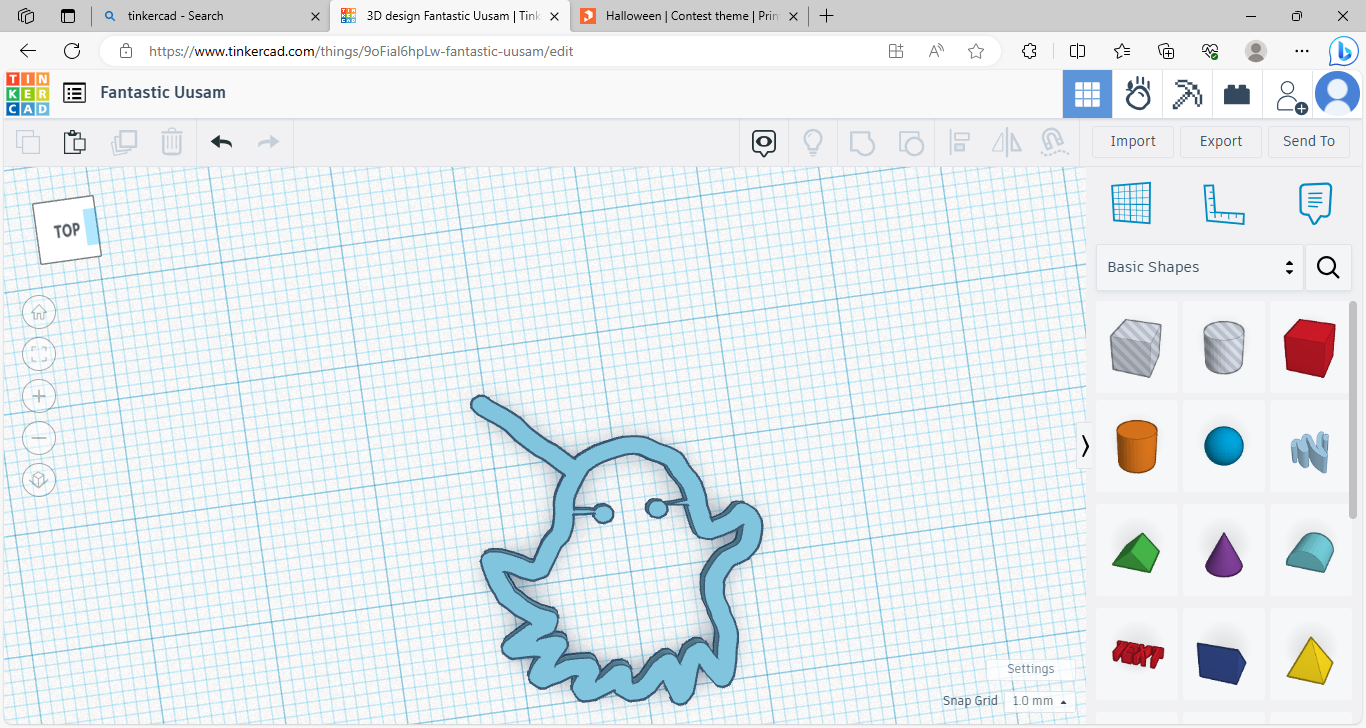The image size is (1366, 728).
Task: Open the Bricks mode icon
Action: (1237, 95)
